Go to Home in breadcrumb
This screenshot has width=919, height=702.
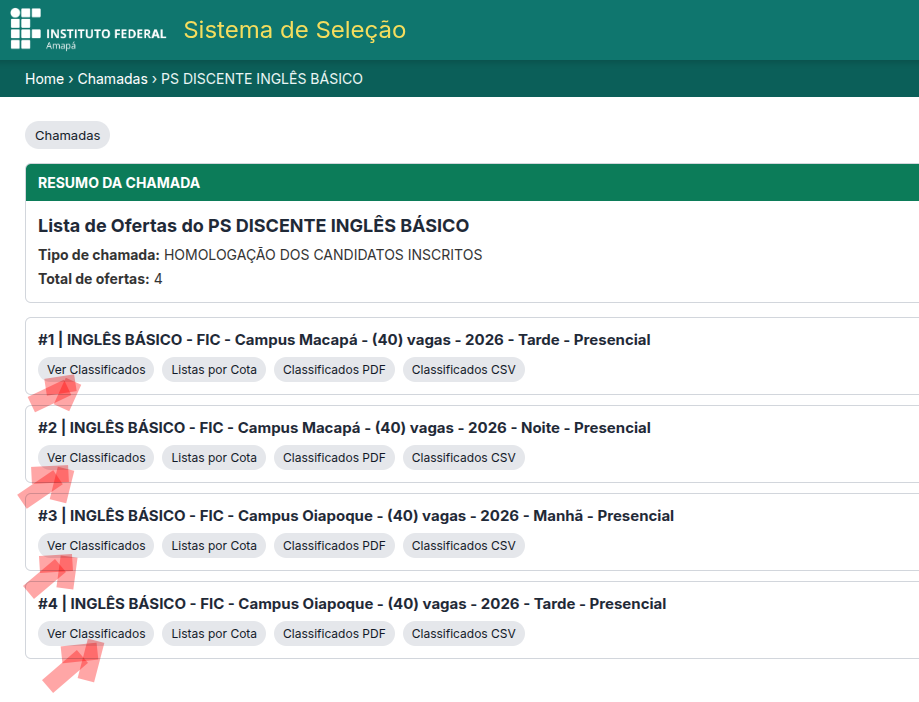click(44, 79)
